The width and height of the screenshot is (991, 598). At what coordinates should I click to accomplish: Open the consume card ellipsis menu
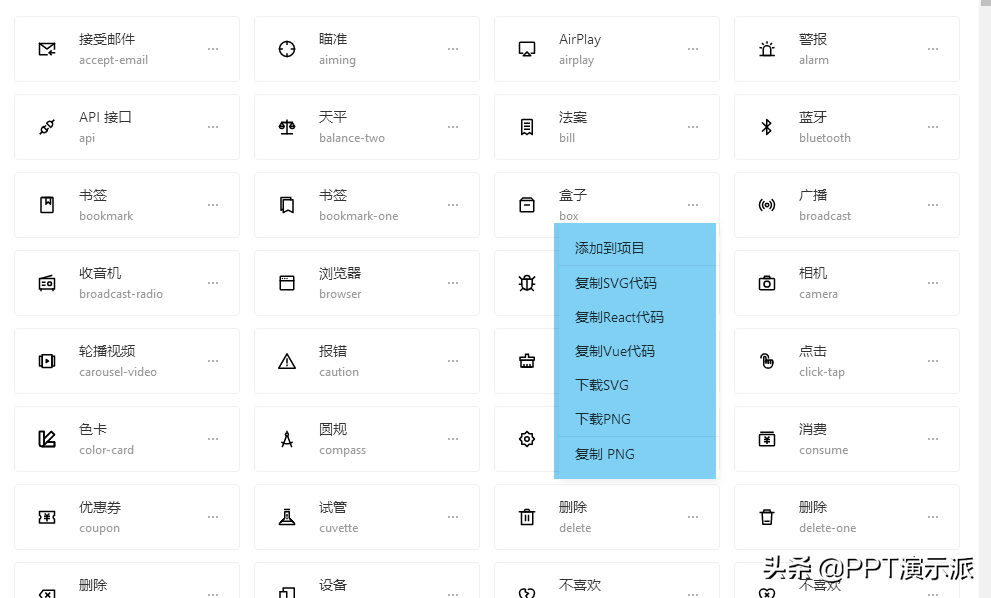click(933, 439)
